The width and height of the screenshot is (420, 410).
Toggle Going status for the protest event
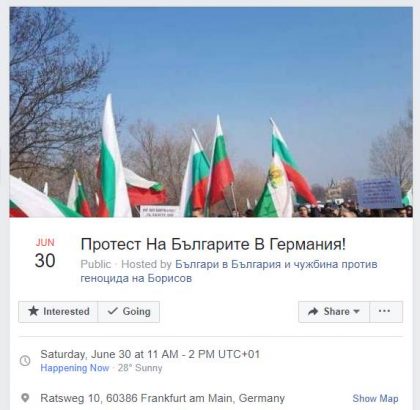point(129,312)
